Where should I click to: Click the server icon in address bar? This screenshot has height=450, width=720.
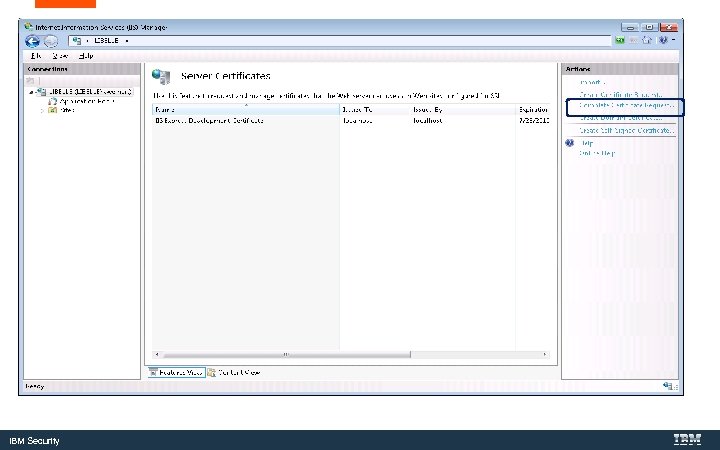click(x=77, y=41)
